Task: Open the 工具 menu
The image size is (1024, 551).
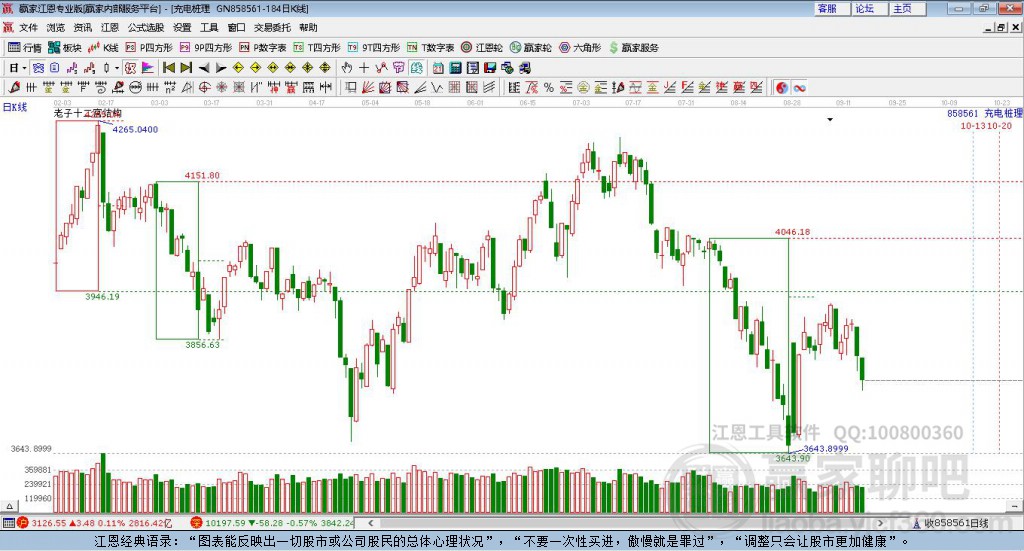Action: pos(209,27)
